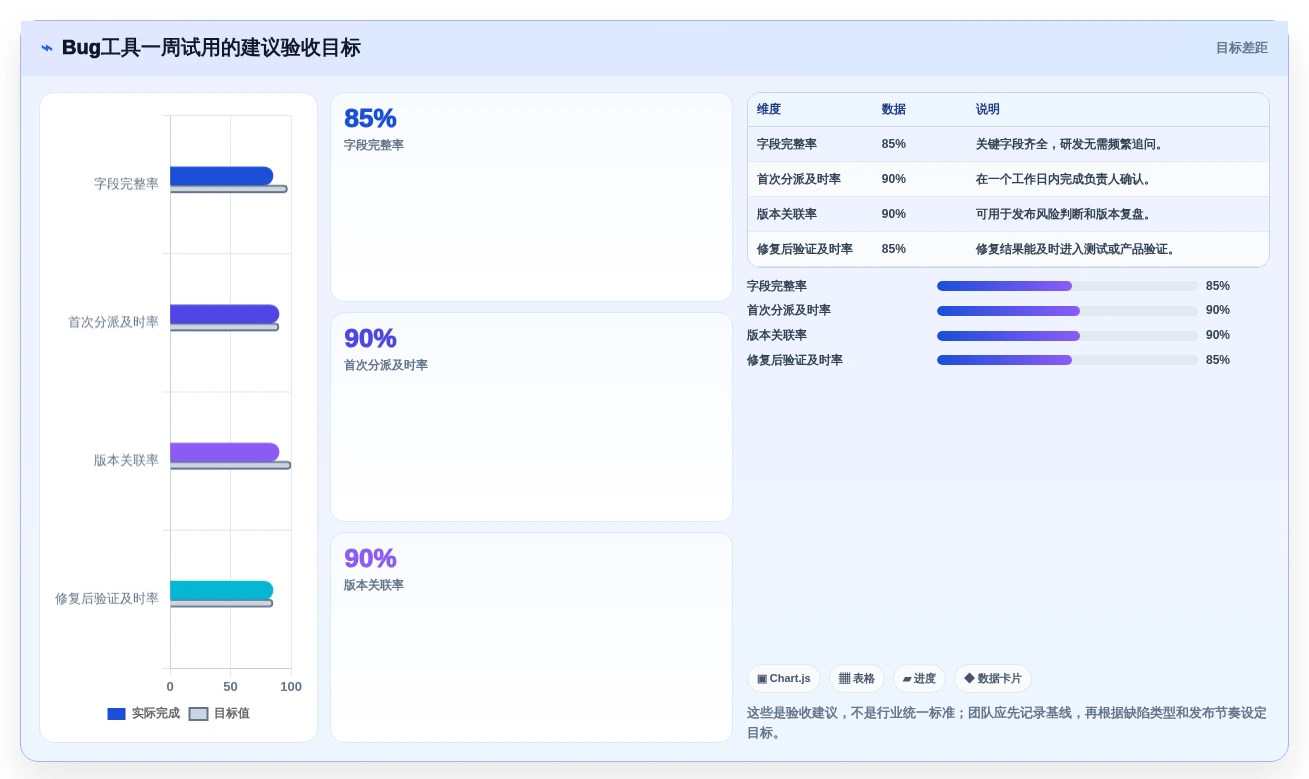
Task: Click the page title Bug工具一周试用的建议验收目标
Action: pos(211,48)
